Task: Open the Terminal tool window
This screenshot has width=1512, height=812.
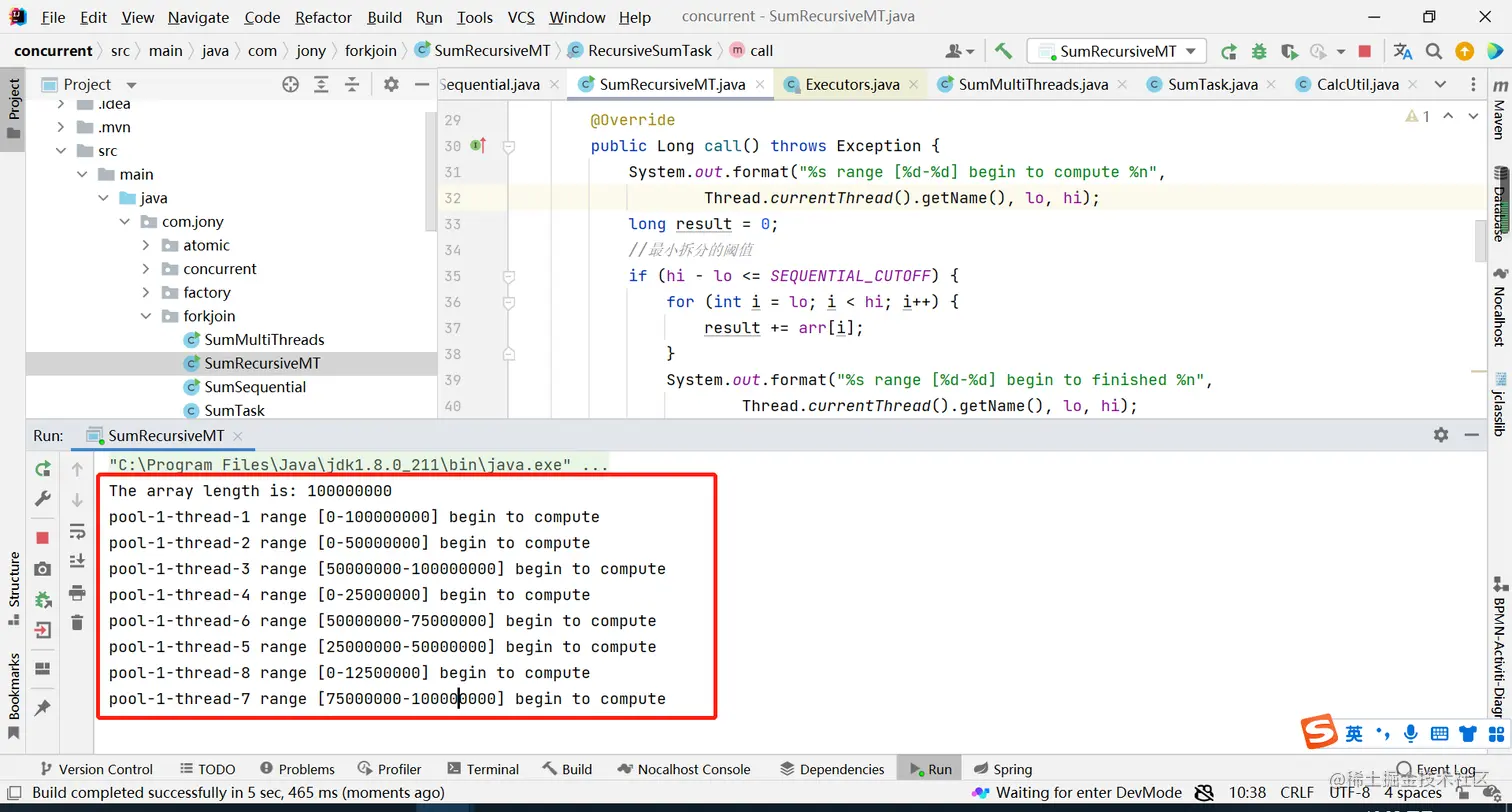Action: point(483,769)
